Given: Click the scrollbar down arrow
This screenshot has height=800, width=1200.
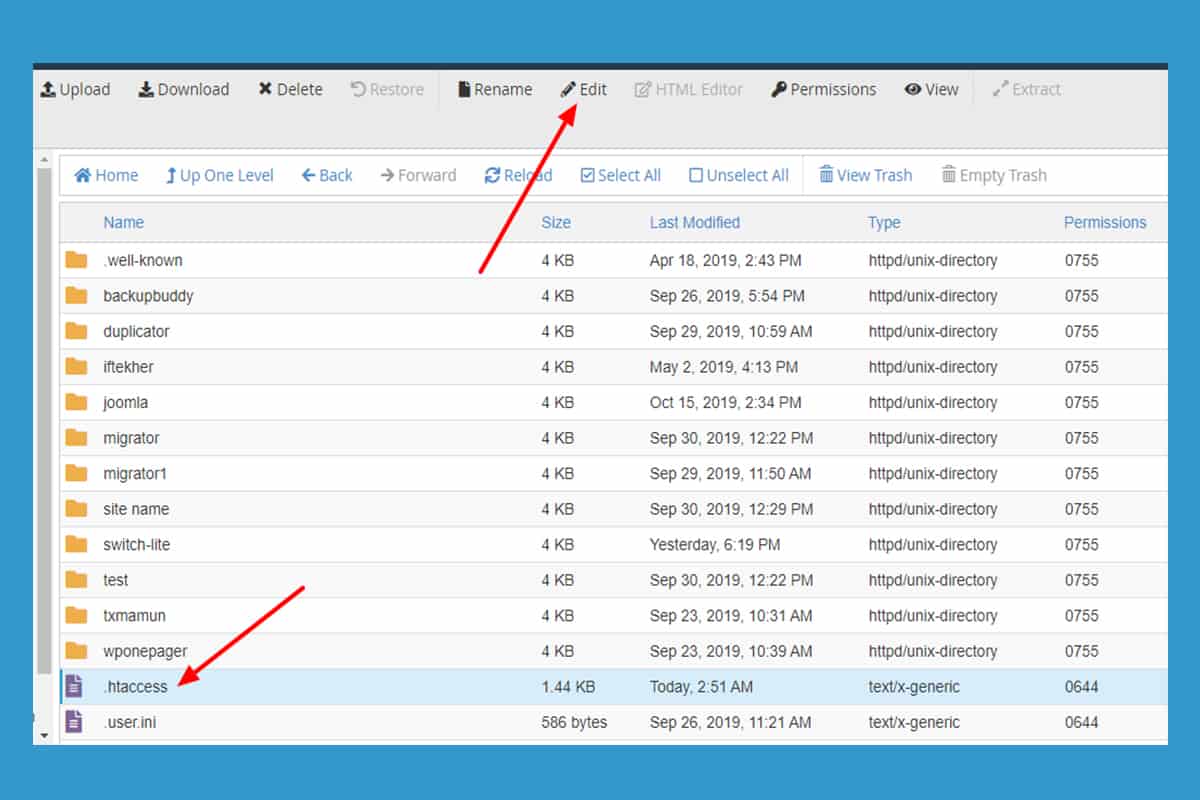Looking at the screenshot, I should (43, 735).
